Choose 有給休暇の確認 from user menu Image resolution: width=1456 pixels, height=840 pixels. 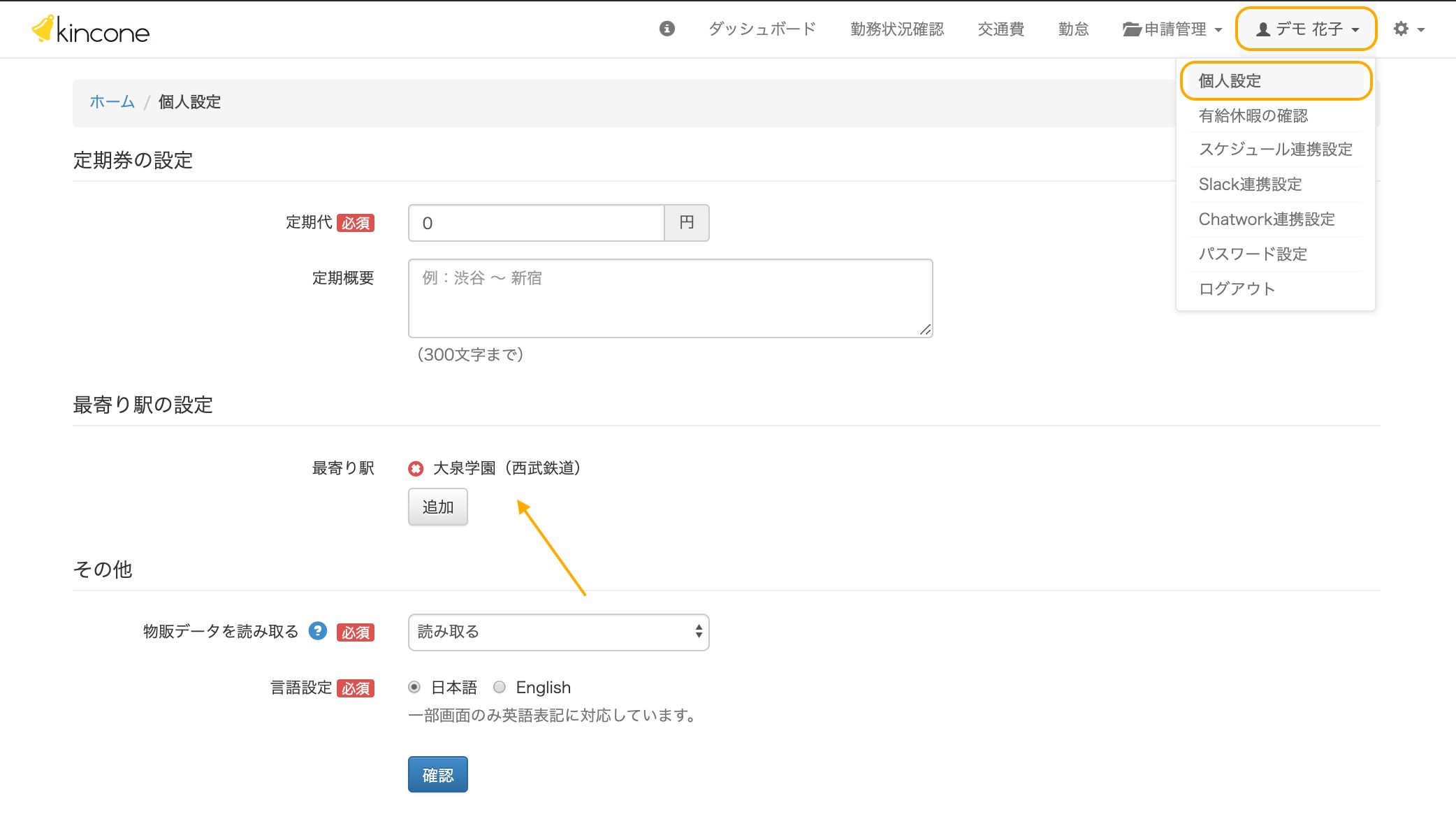pos(1253,116)
